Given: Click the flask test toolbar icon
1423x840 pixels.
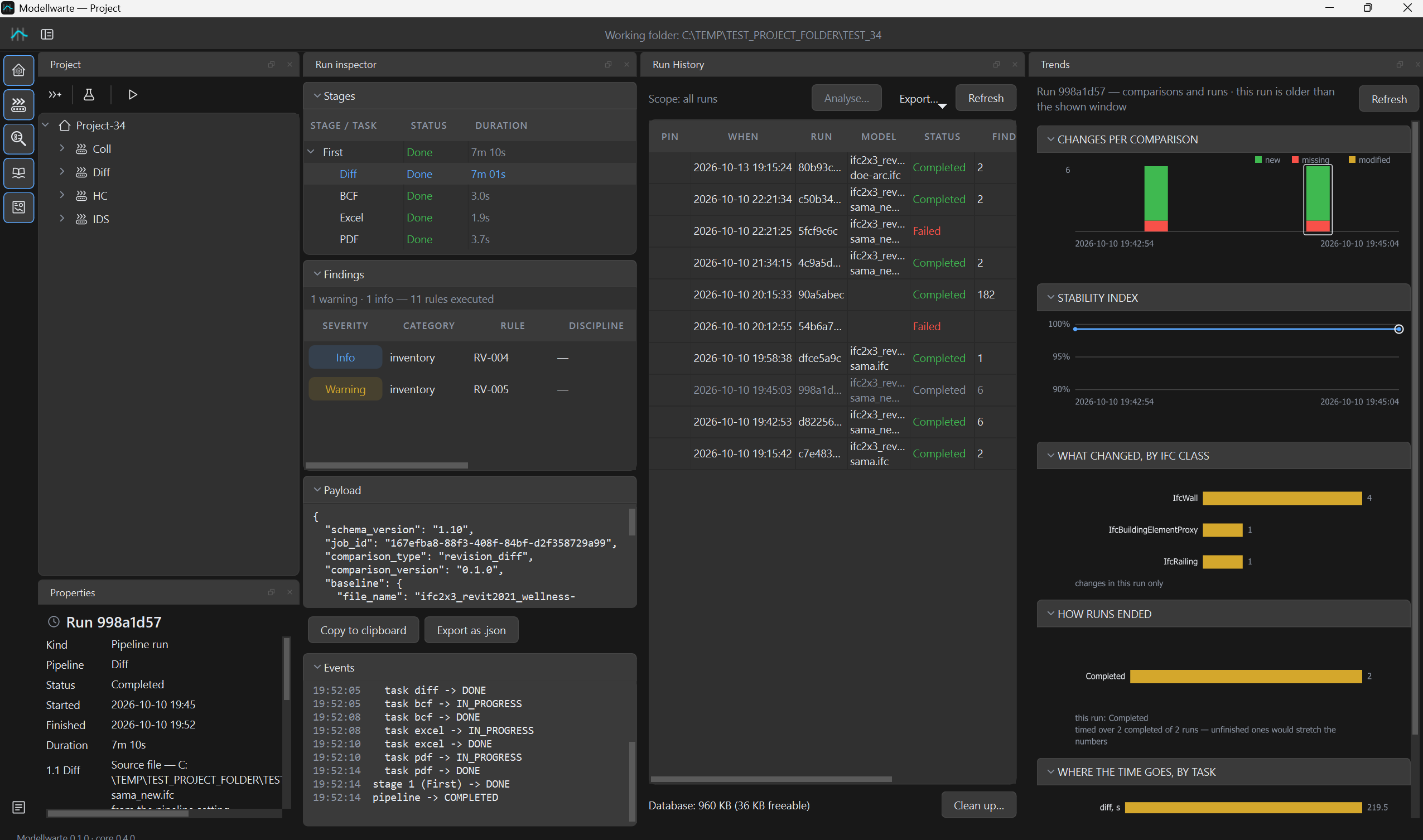Looking at the screenshot, I should tap(89, 94).
